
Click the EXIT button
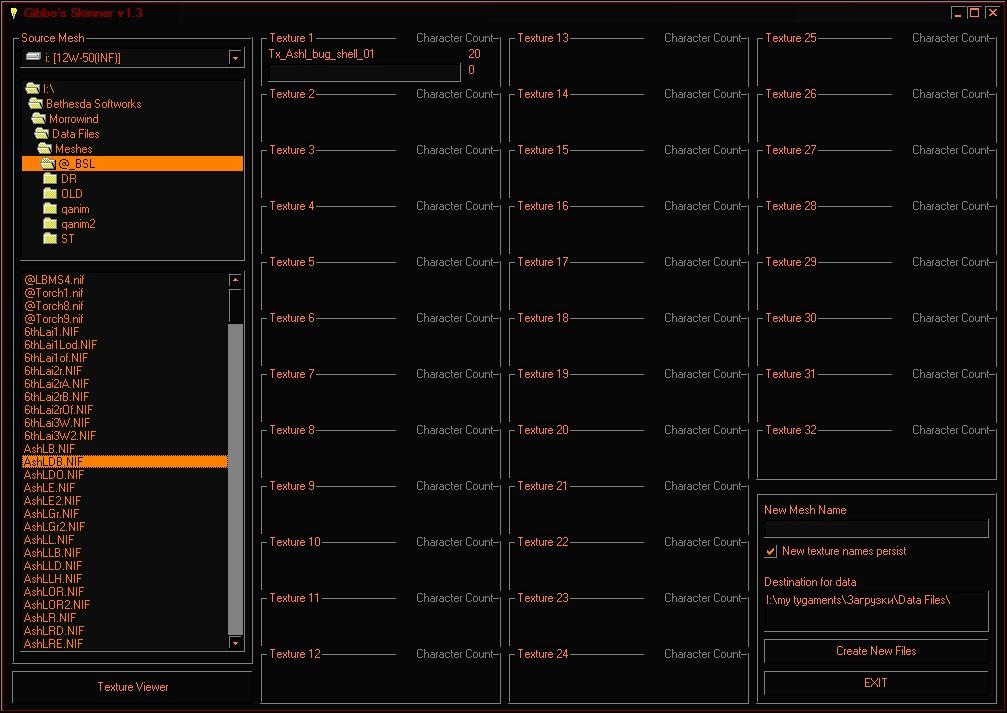click(876, 683)
